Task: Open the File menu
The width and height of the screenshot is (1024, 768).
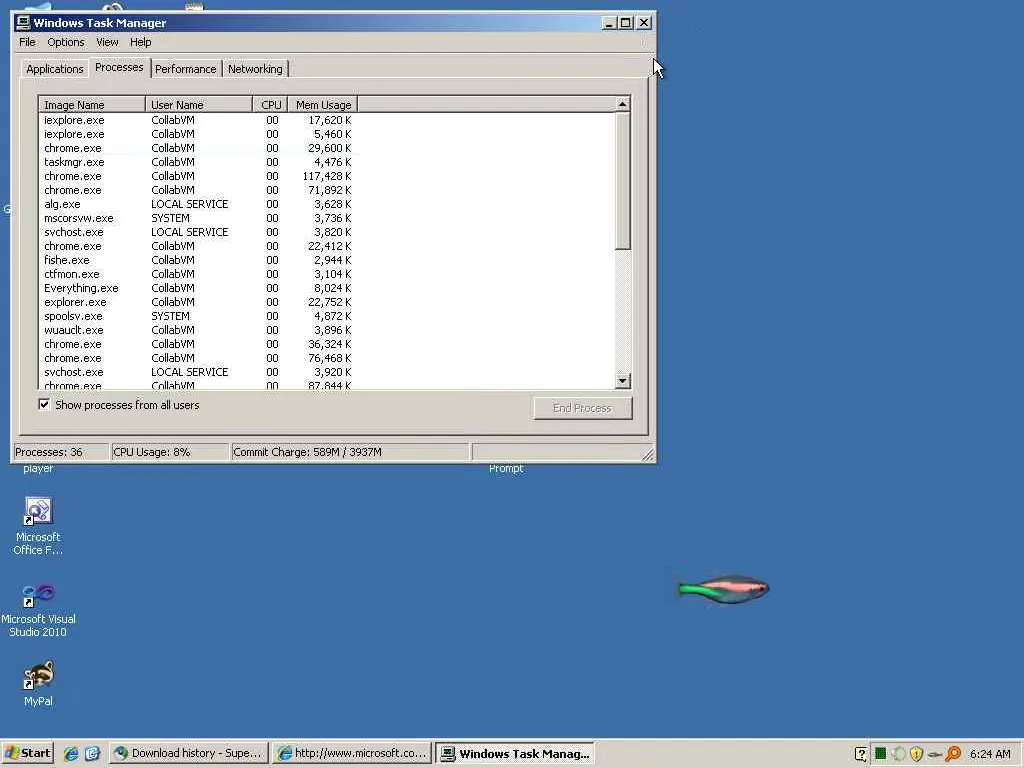Action: point(27,42)
